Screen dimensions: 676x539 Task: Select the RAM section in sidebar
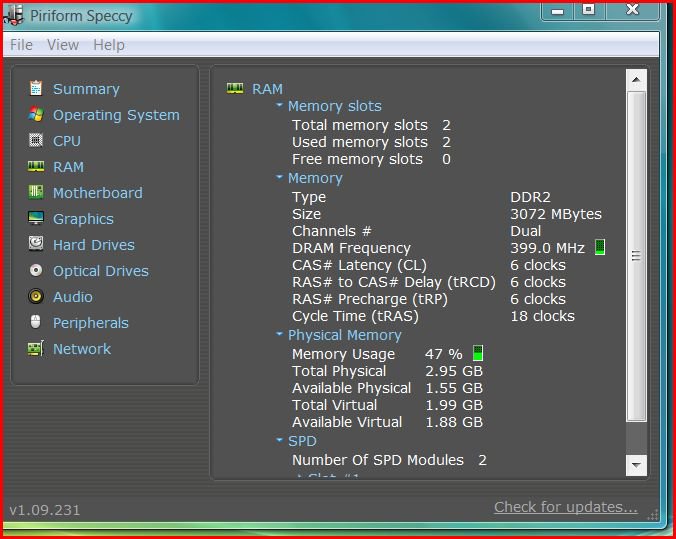click(x=69, y=167)
